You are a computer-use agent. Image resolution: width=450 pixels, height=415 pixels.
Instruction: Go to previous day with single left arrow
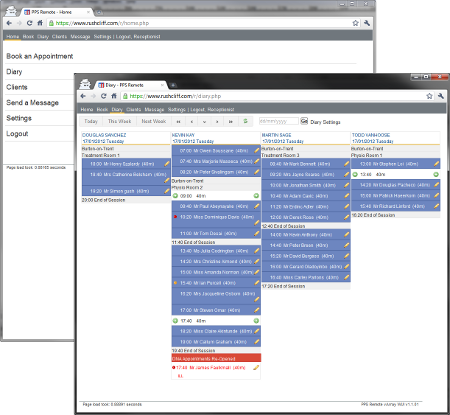coord(192,122)
